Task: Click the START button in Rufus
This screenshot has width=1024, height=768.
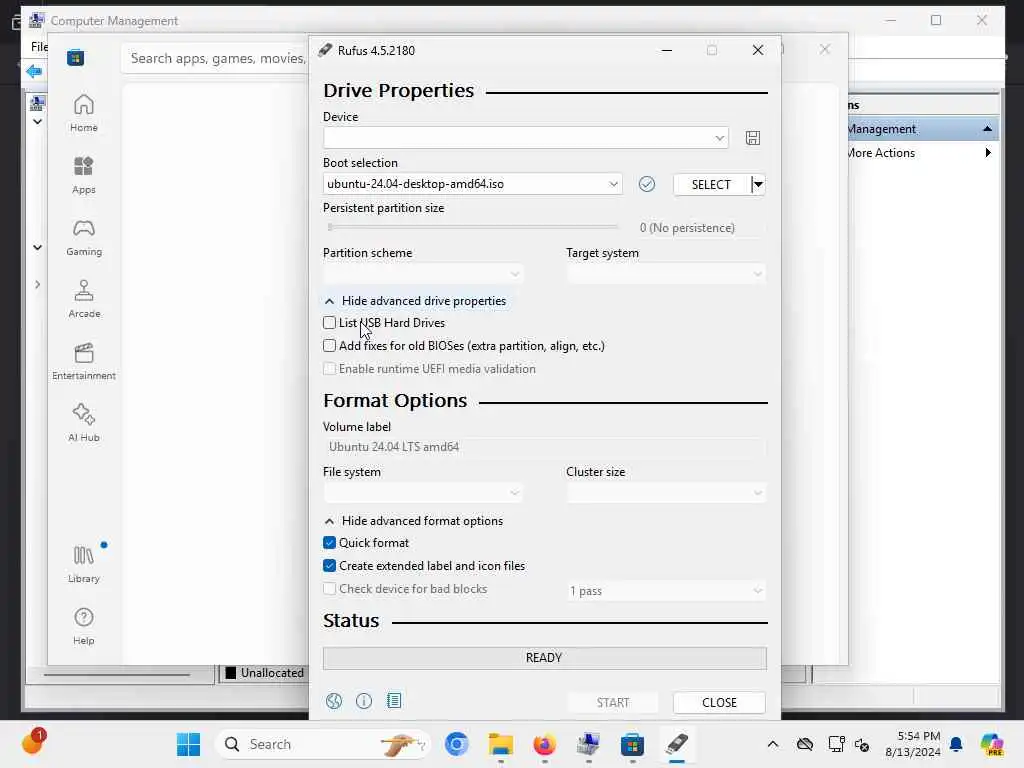Action: point(613,703)
